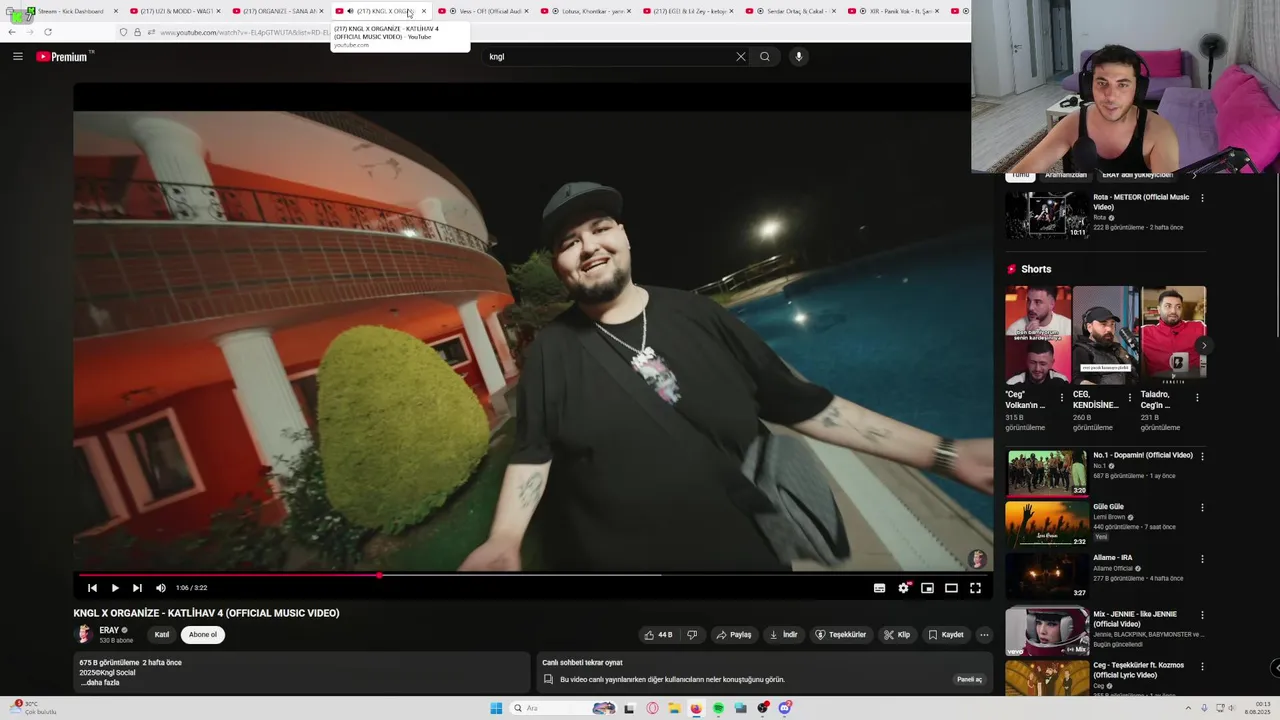Switch to theater mode

pyautogui.click(x=951, y=588)
